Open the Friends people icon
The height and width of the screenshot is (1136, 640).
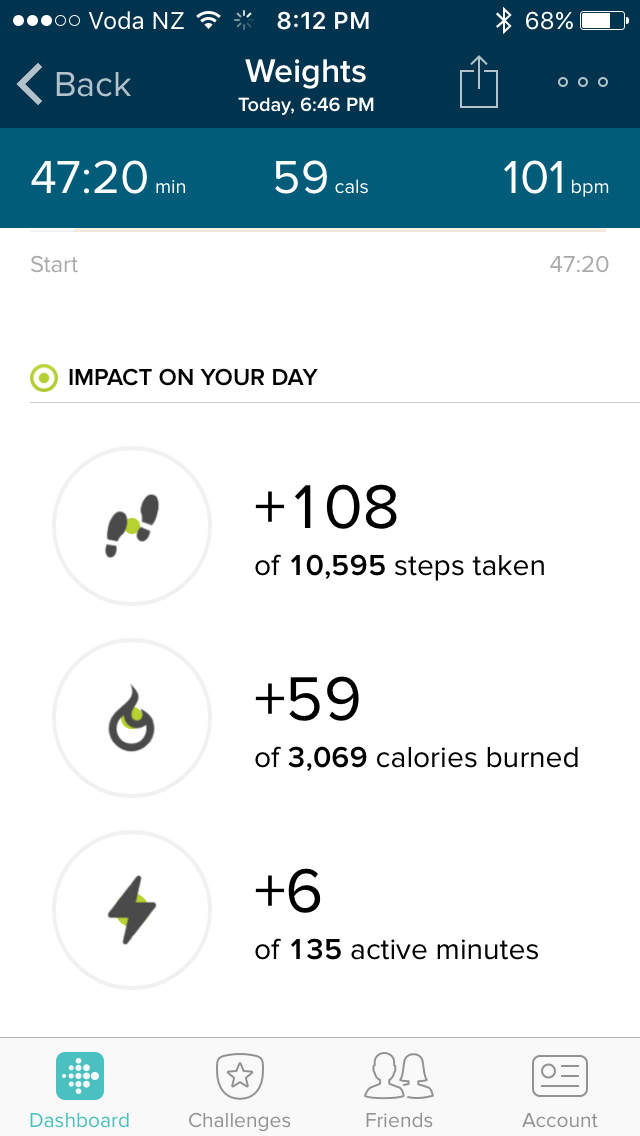click(399, 1077)
